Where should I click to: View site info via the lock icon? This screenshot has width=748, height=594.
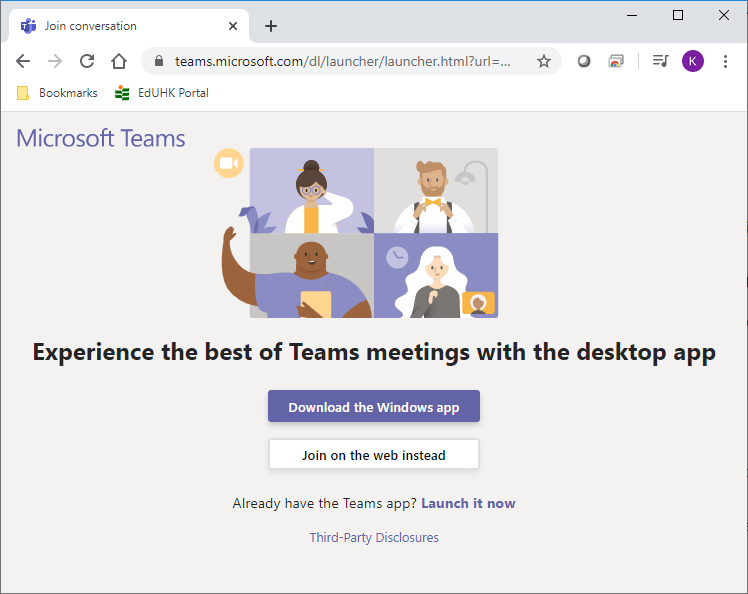(x=159, y=61)
